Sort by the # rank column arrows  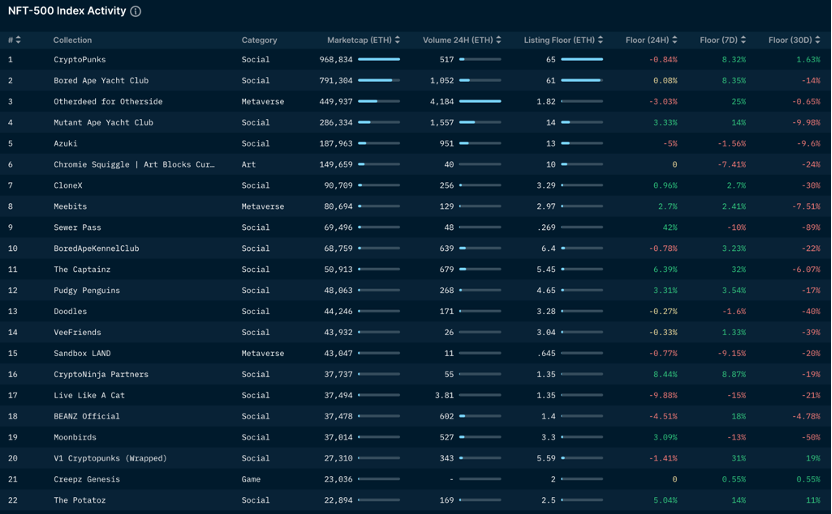tap(18, 40)
